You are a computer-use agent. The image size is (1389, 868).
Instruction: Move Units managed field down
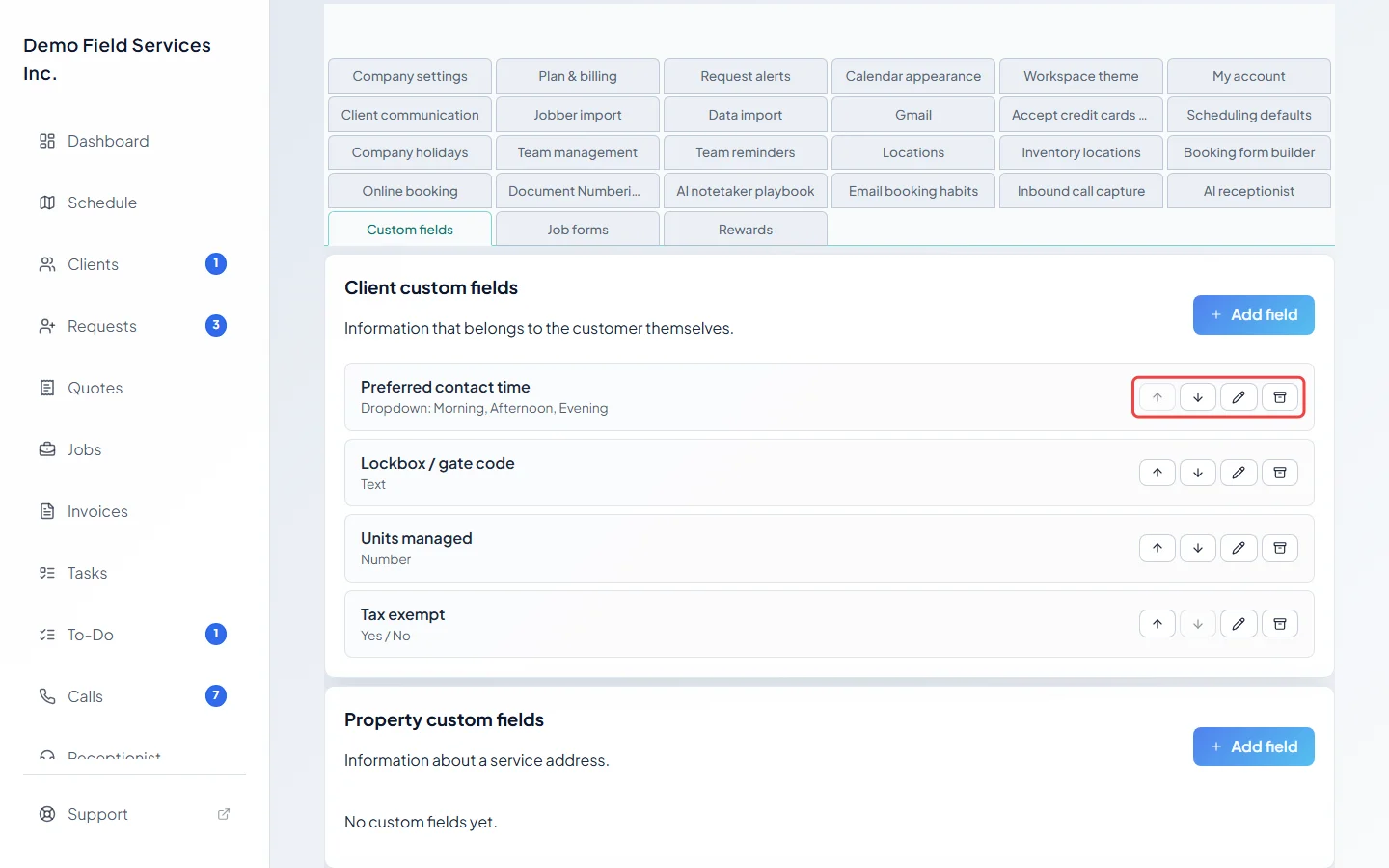click(x=1197, y=548)
